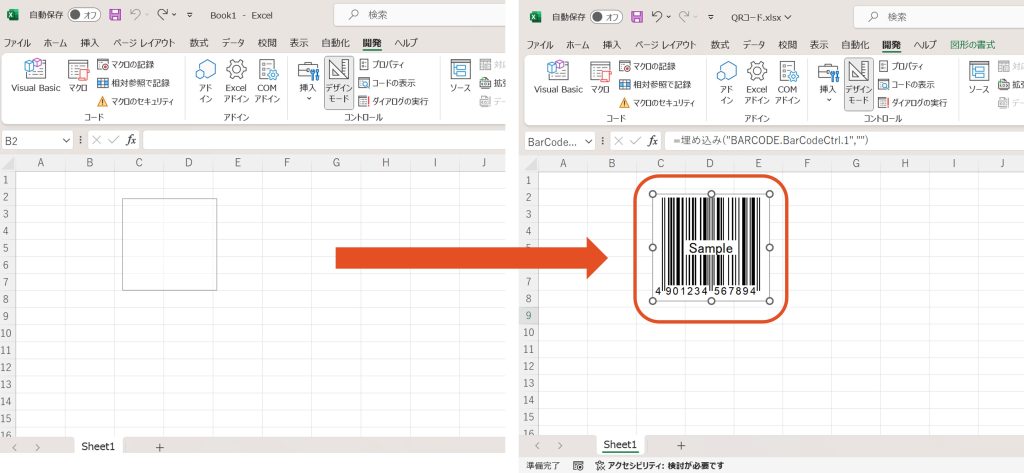Viewport: 1024px width, 473px height.
Task: Enable 相対参照で記録 in QRコード window
Action: [x=656, y=84]
